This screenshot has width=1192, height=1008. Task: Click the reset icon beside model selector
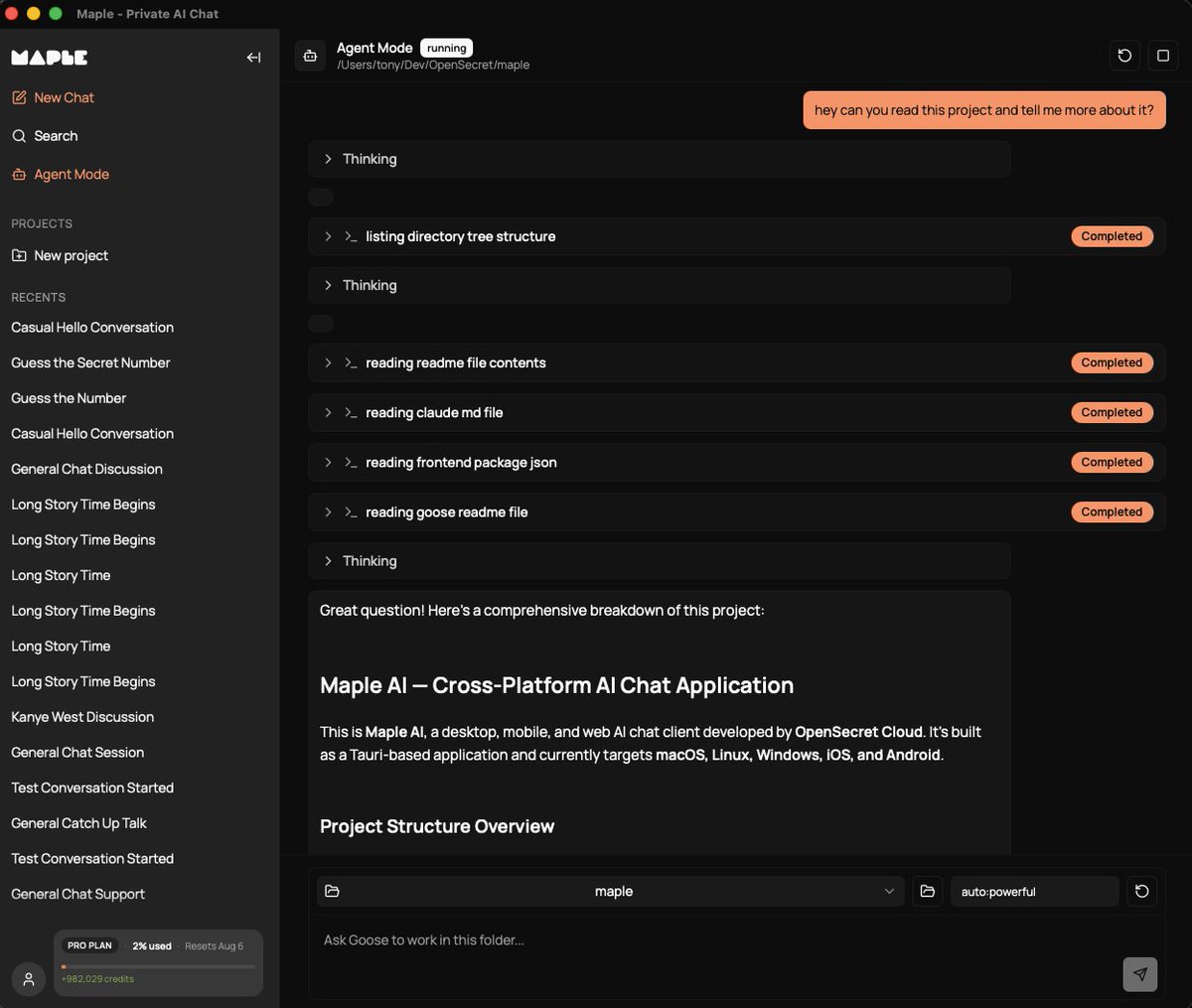(x=1141, y=891)
